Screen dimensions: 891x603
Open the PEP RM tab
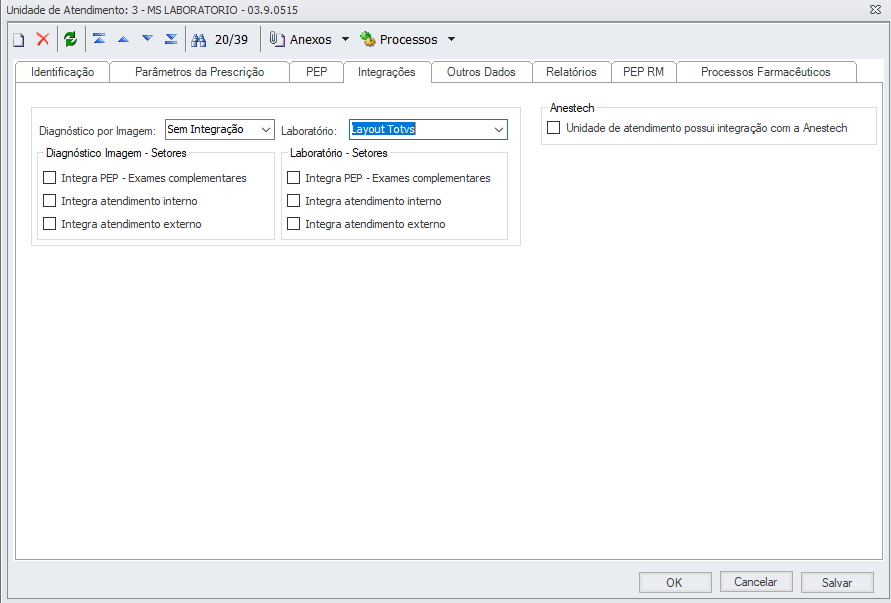point(643,72)
